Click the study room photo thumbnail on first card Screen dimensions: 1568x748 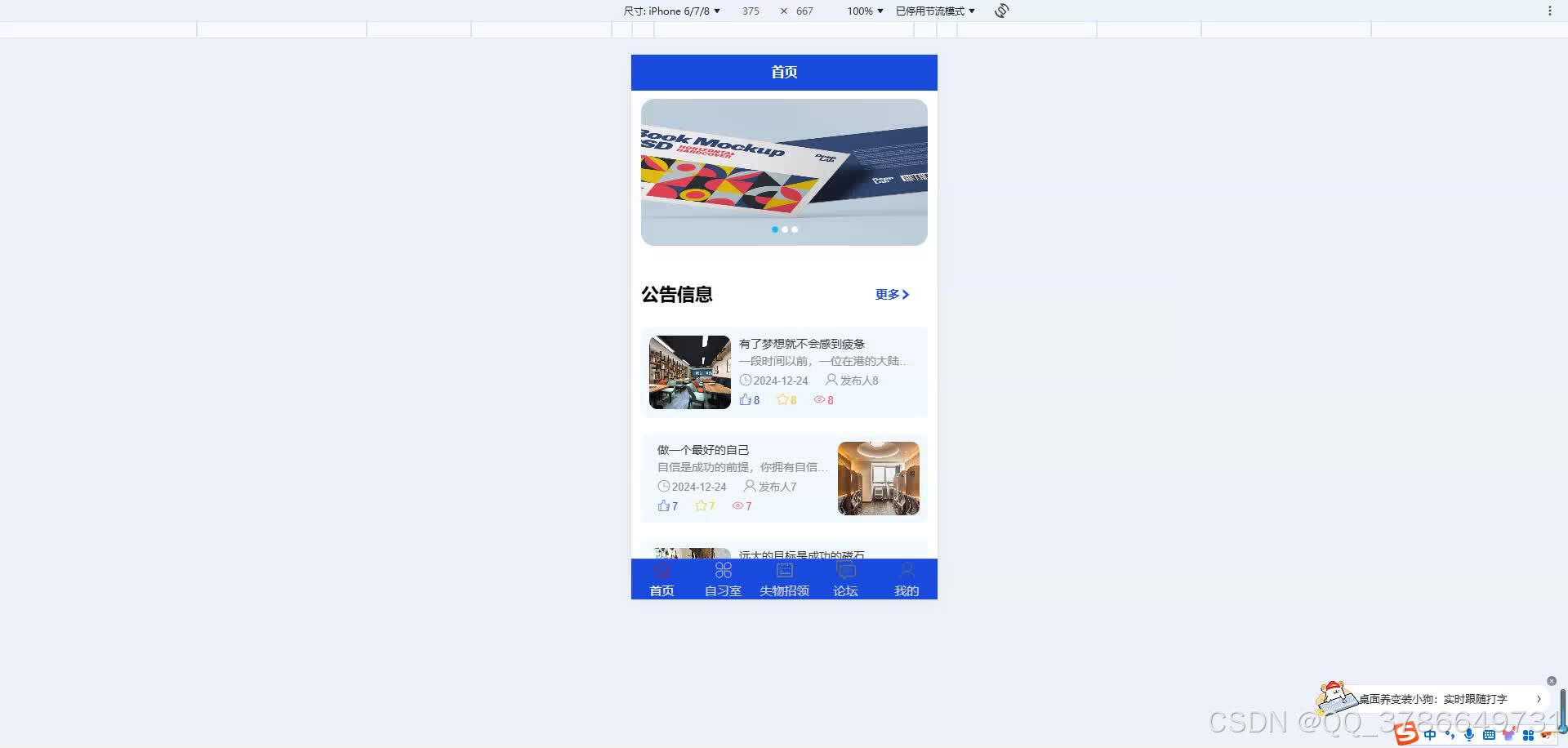coord(689,372)
